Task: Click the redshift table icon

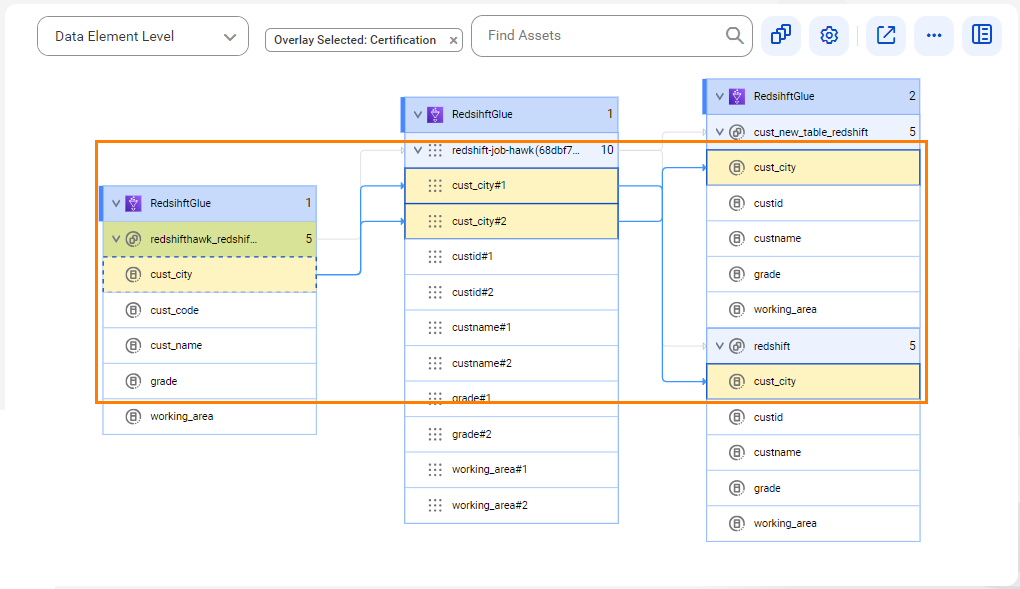Action: point(737,346)
